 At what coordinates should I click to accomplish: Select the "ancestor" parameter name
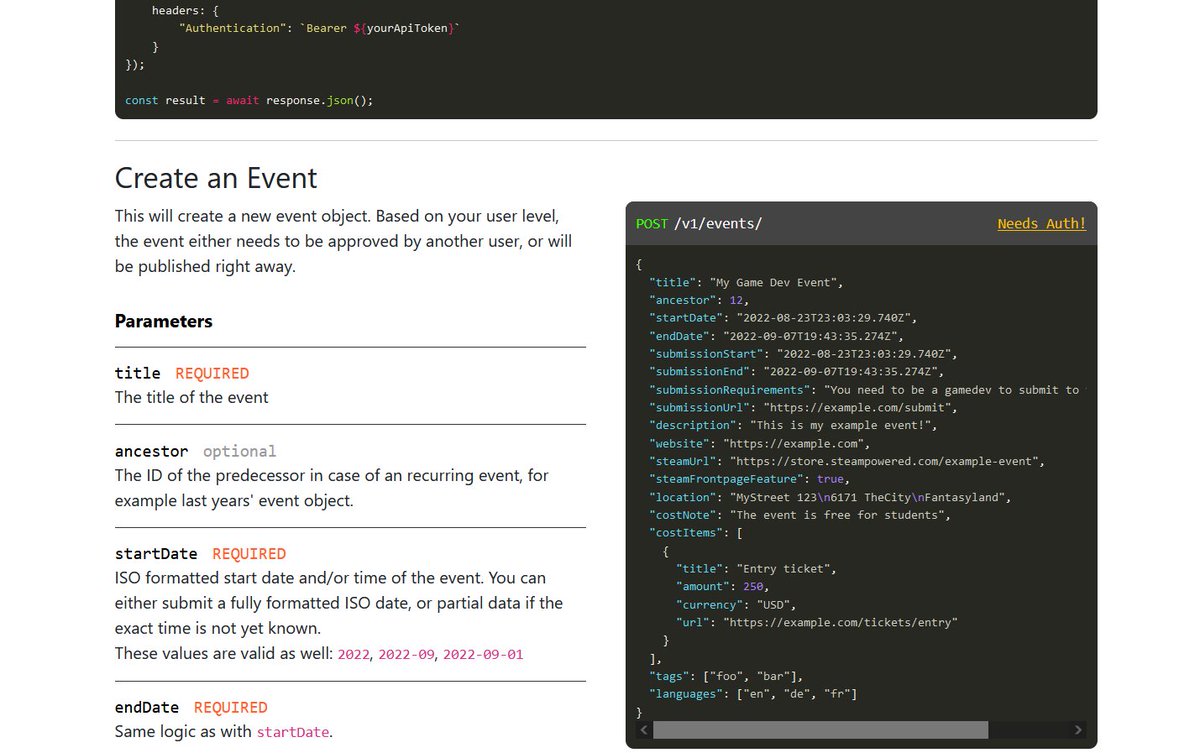click(x=152, y=451)
